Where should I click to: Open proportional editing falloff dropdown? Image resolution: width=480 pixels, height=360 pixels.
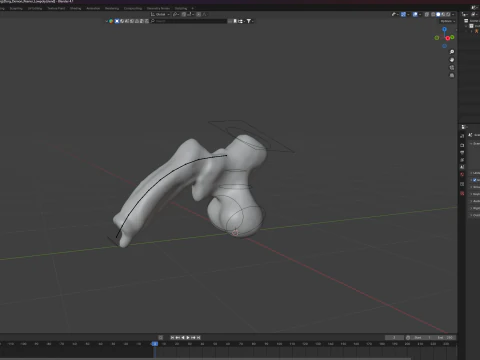205,14
